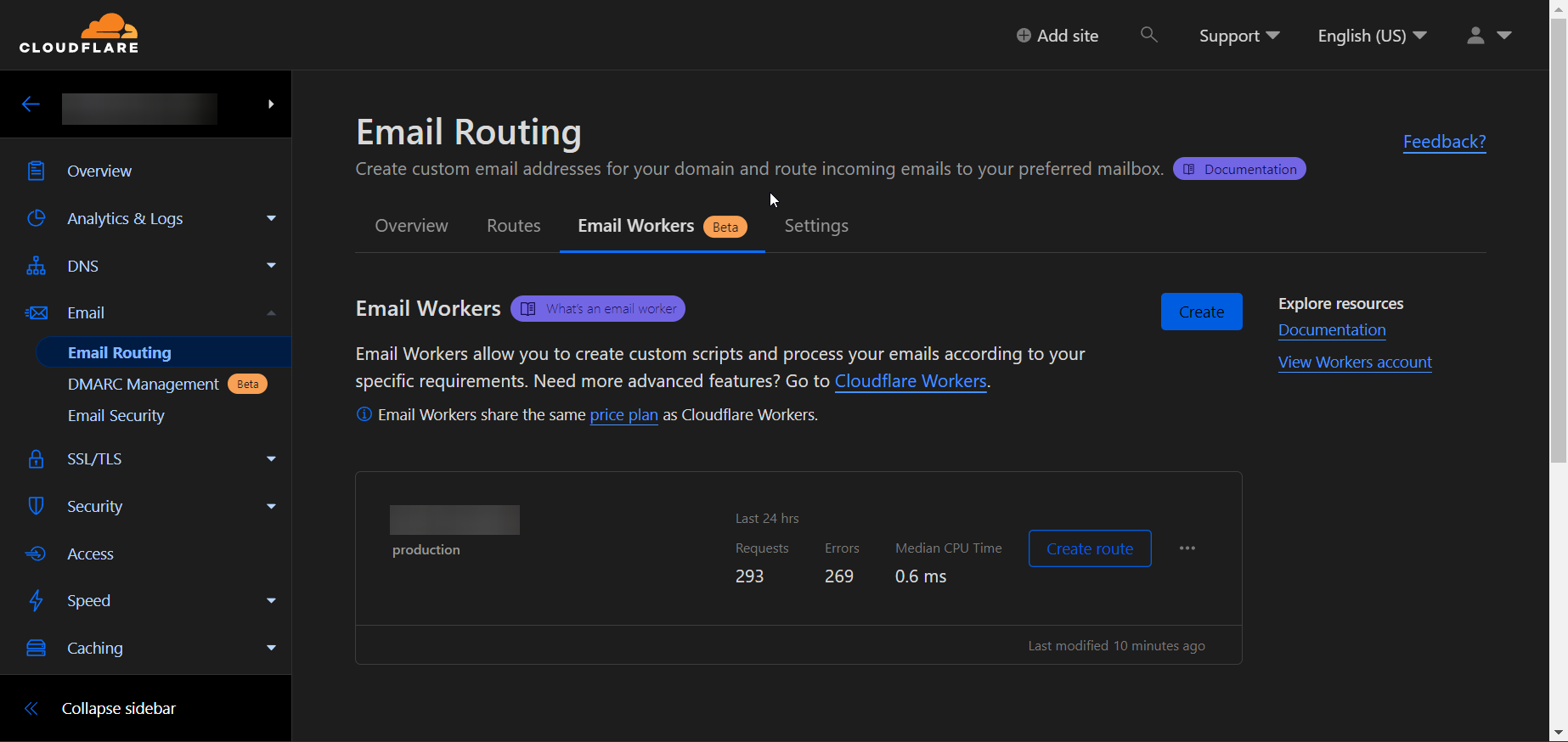Open the Support dropdown
Image resolution: width=1568 pixels, height=742 pixels.
[1239, 36]
